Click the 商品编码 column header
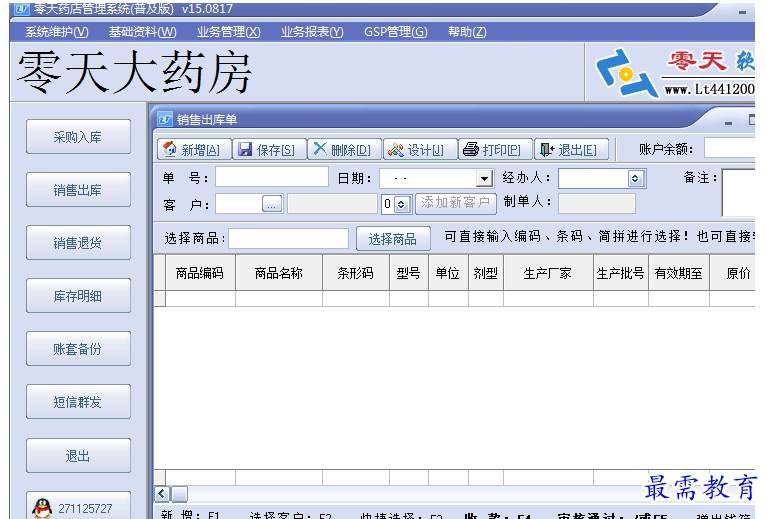The width and height of the screenshot is (766, 519). [x=200, y=273]
